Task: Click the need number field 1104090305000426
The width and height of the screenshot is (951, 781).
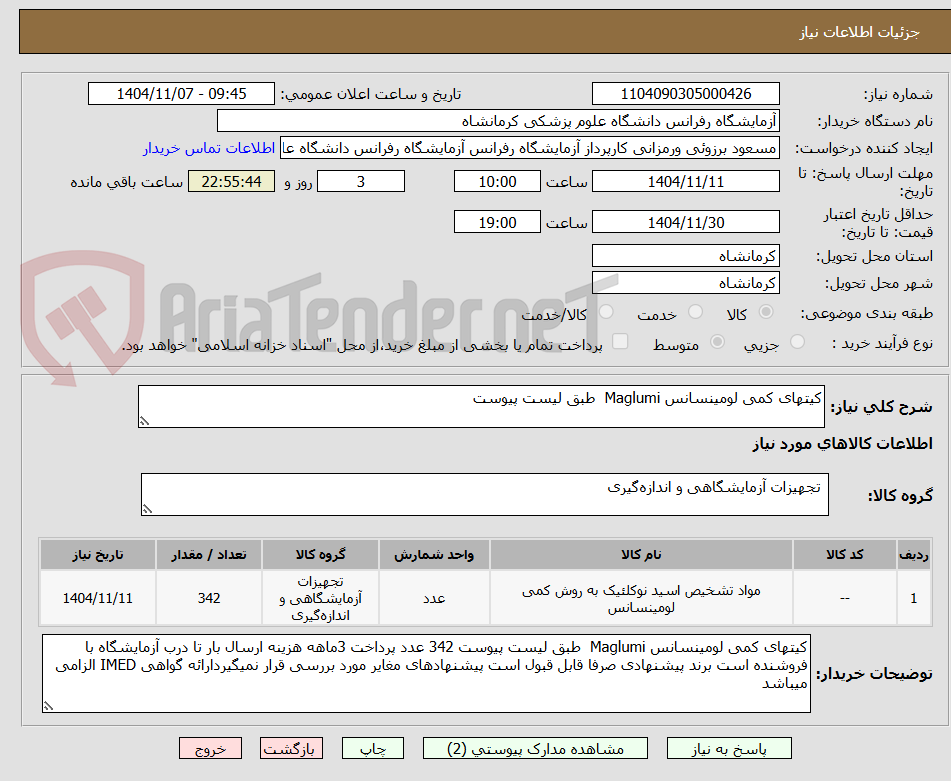Action: pos(685,94)
